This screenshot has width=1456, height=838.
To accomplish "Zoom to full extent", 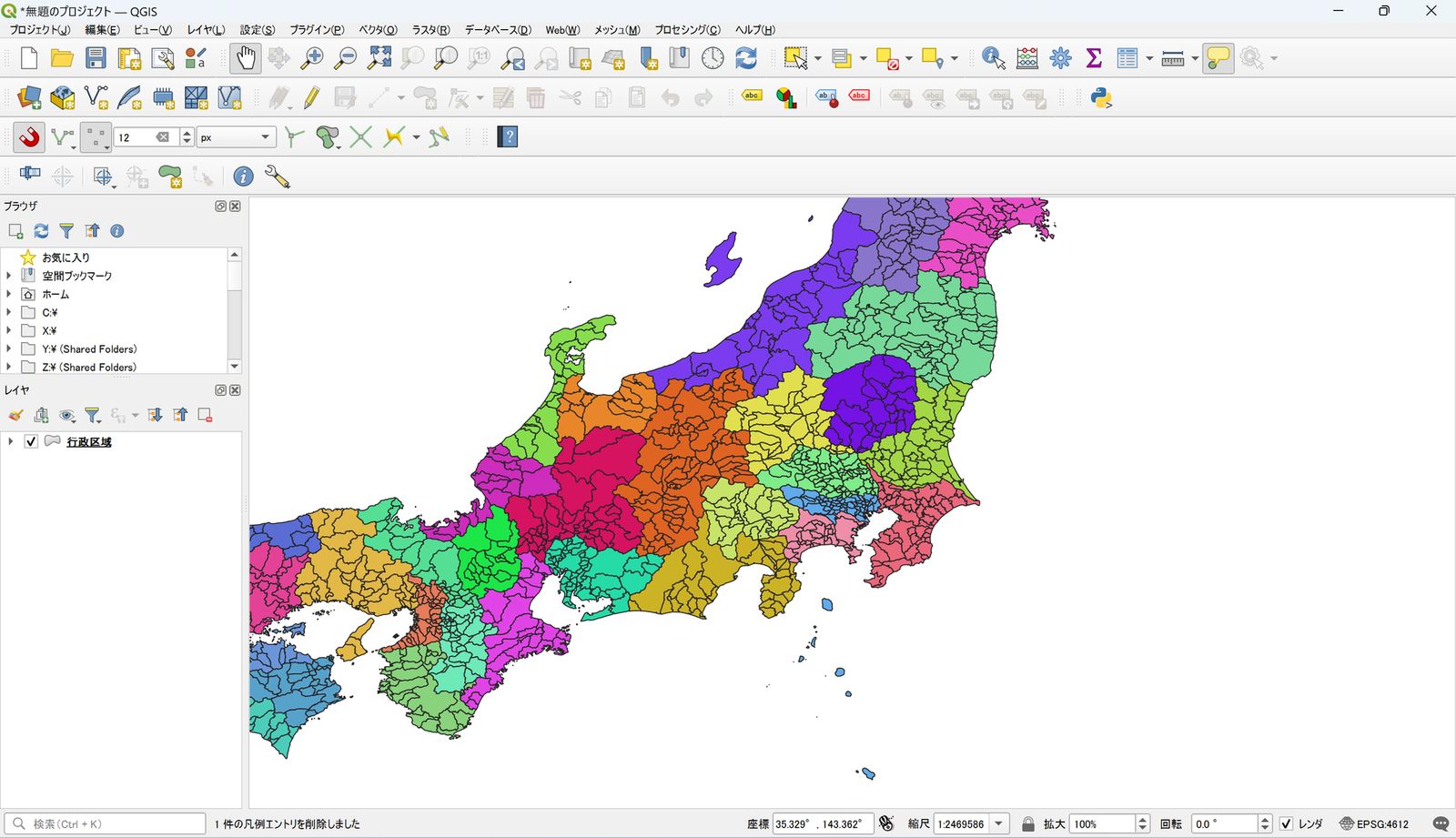I will pyautogui.click(x=379, y=58).
